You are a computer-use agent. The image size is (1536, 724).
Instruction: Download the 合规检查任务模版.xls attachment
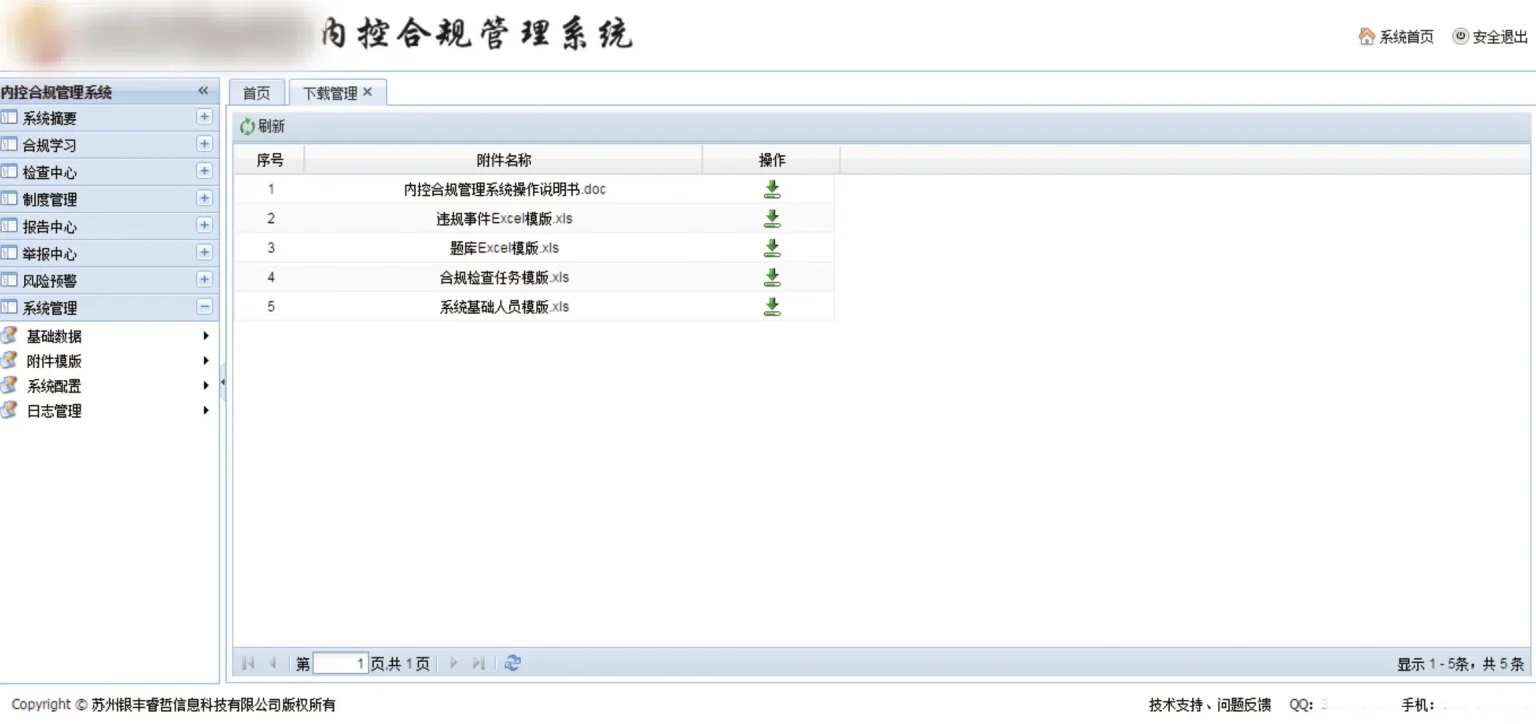771,277
